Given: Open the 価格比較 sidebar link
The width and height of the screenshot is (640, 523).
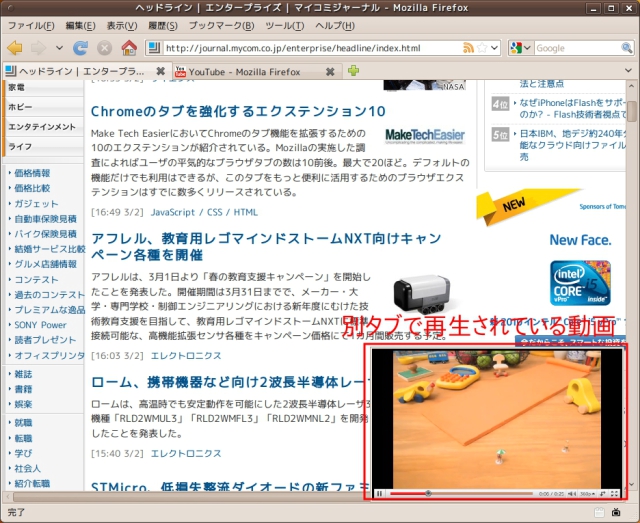Looking at the screenshot, I should click(32, 188).
